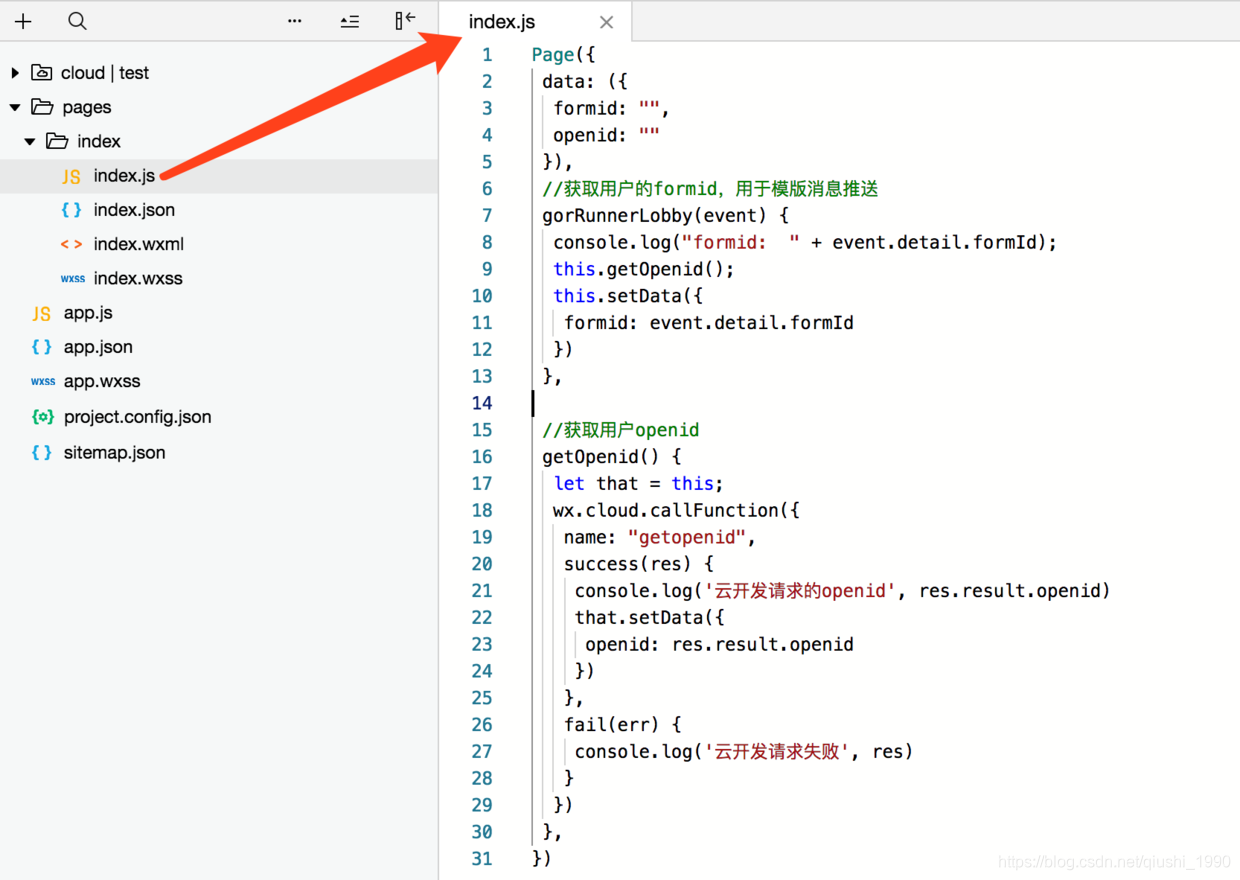Click the green project.config.json icon
The image size is (1240, 880).
[x=42, y=417]
